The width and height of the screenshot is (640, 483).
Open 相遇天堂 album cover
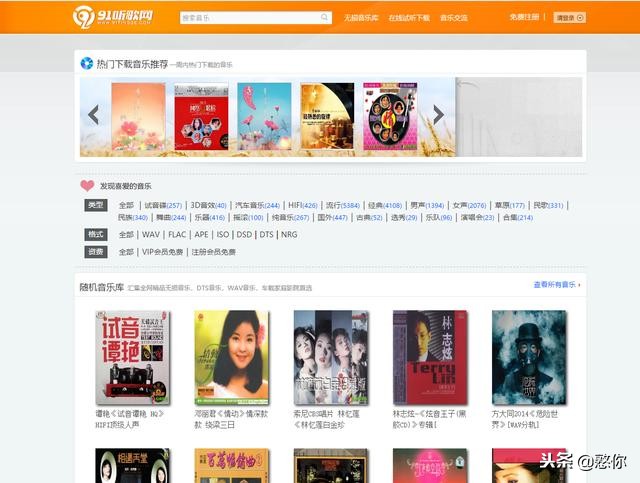pos(133,465)
